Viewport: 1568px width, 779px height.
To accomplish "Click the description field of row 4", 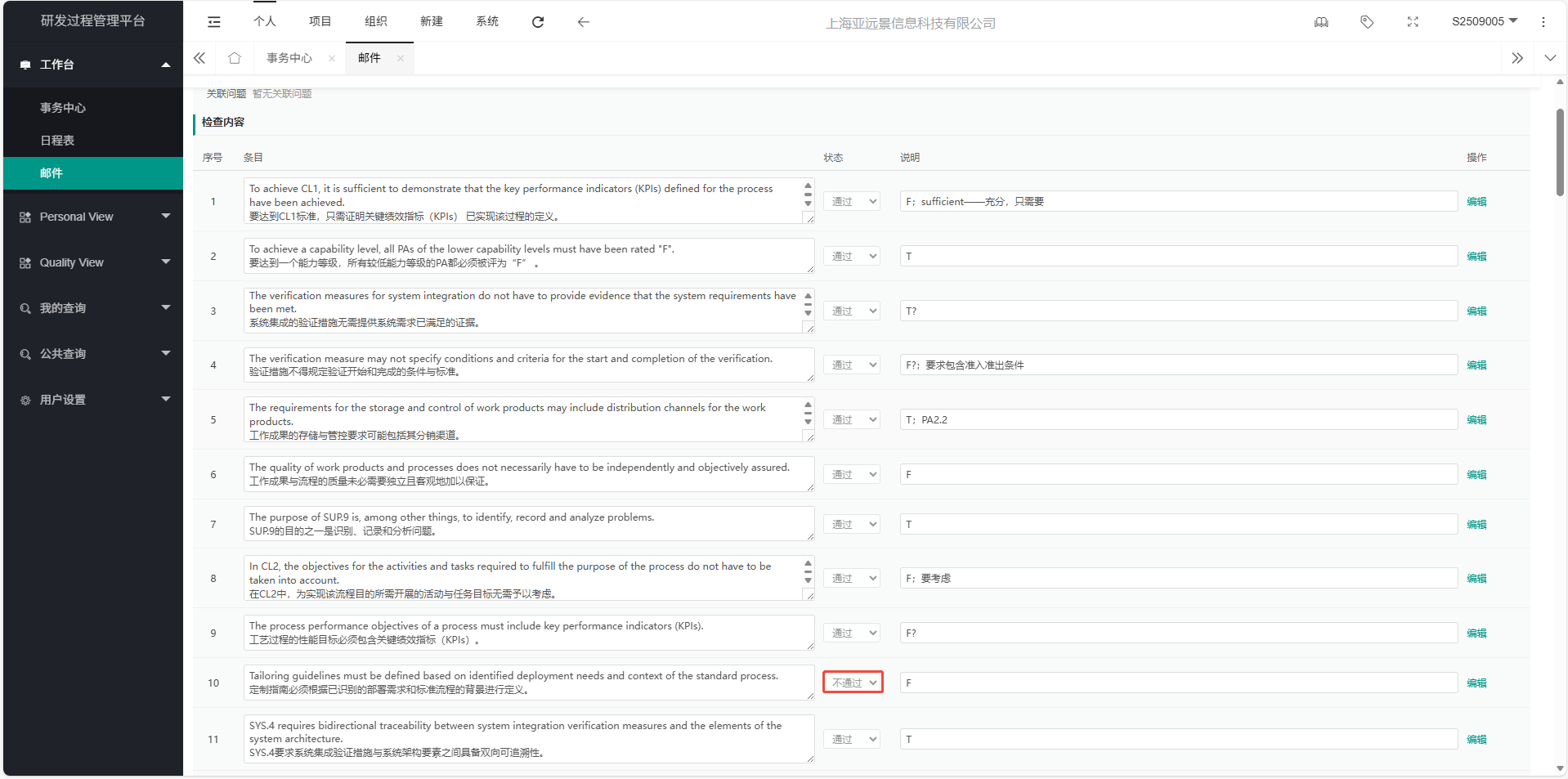I will [1178, 365].
